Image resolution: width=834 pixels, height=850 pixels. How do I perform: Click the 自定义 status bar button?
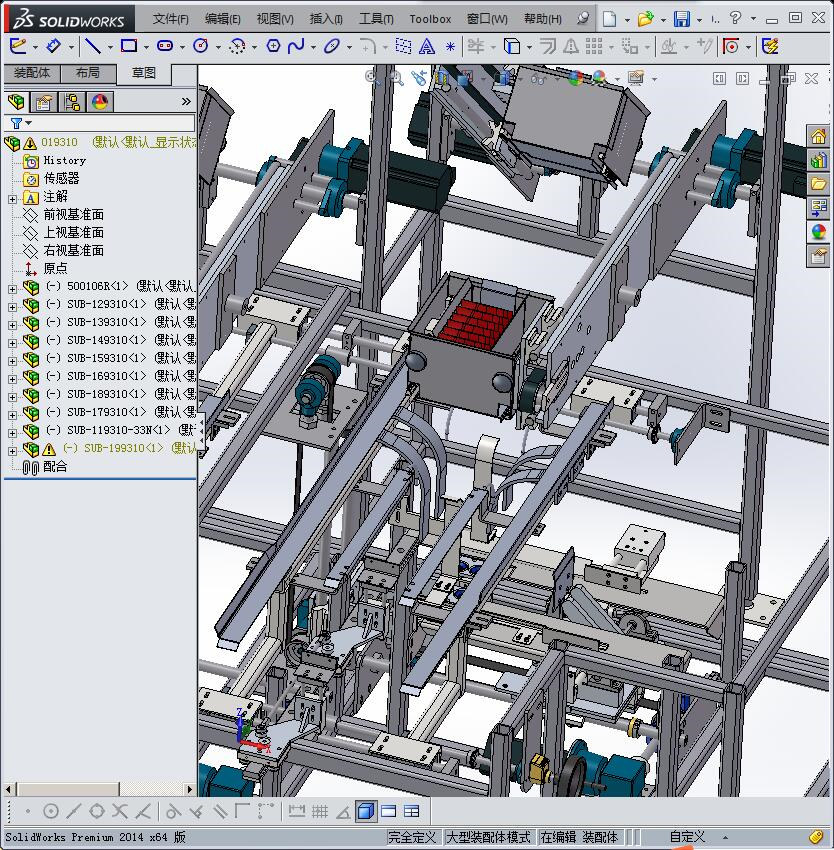coord(687,837)
